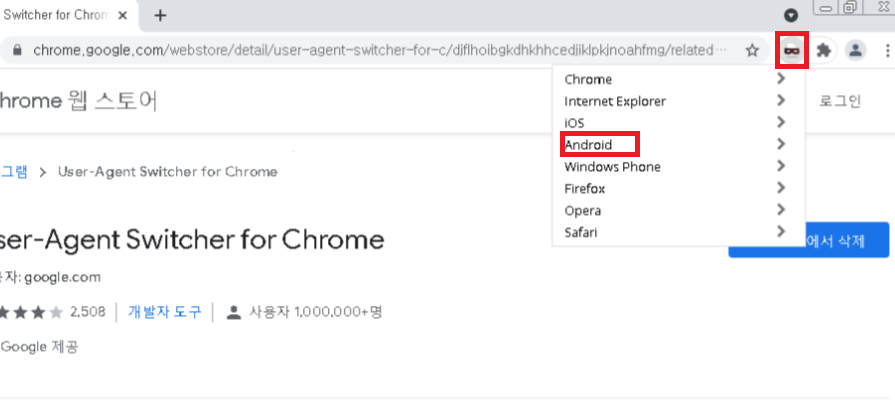Click the gray fifth rating star

click(x=55, y=312)
